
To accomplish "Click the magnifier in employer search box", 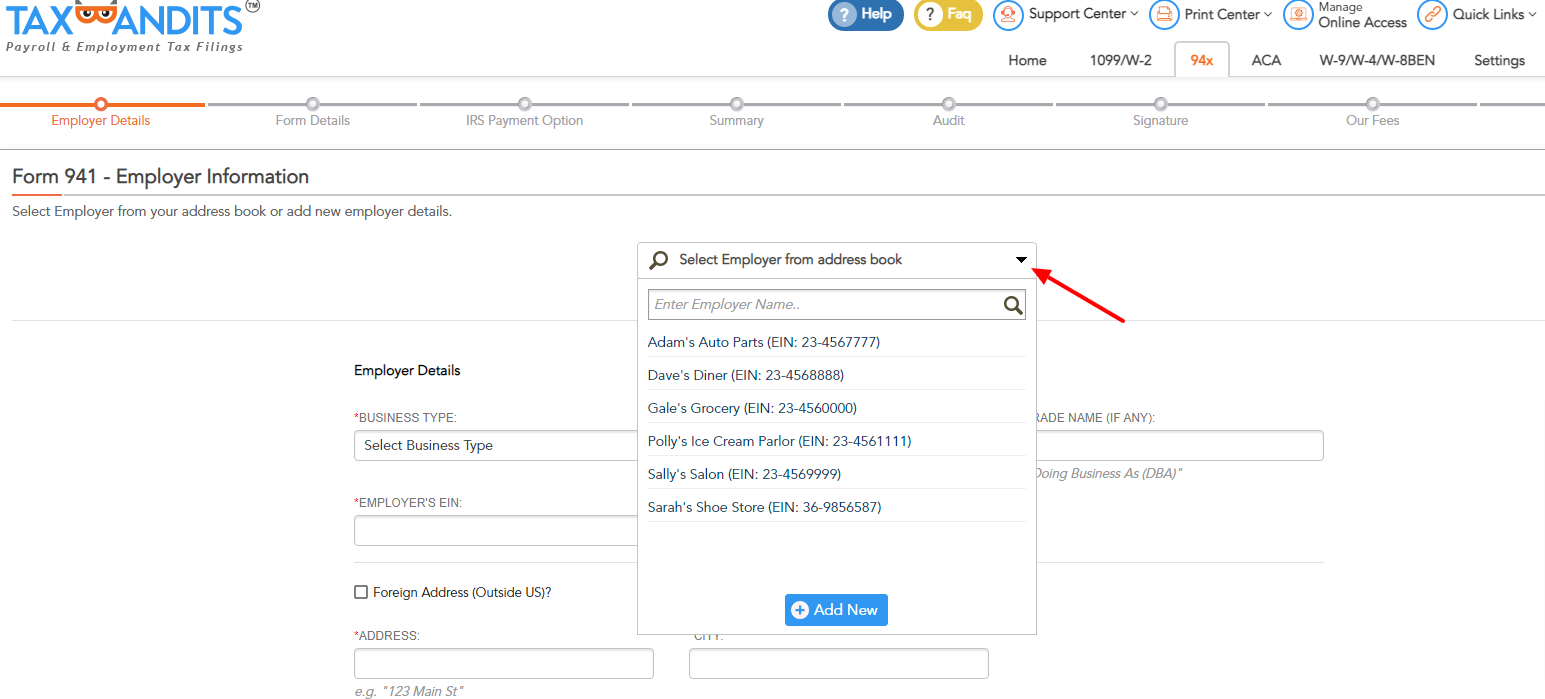I will coord(1013,305).
